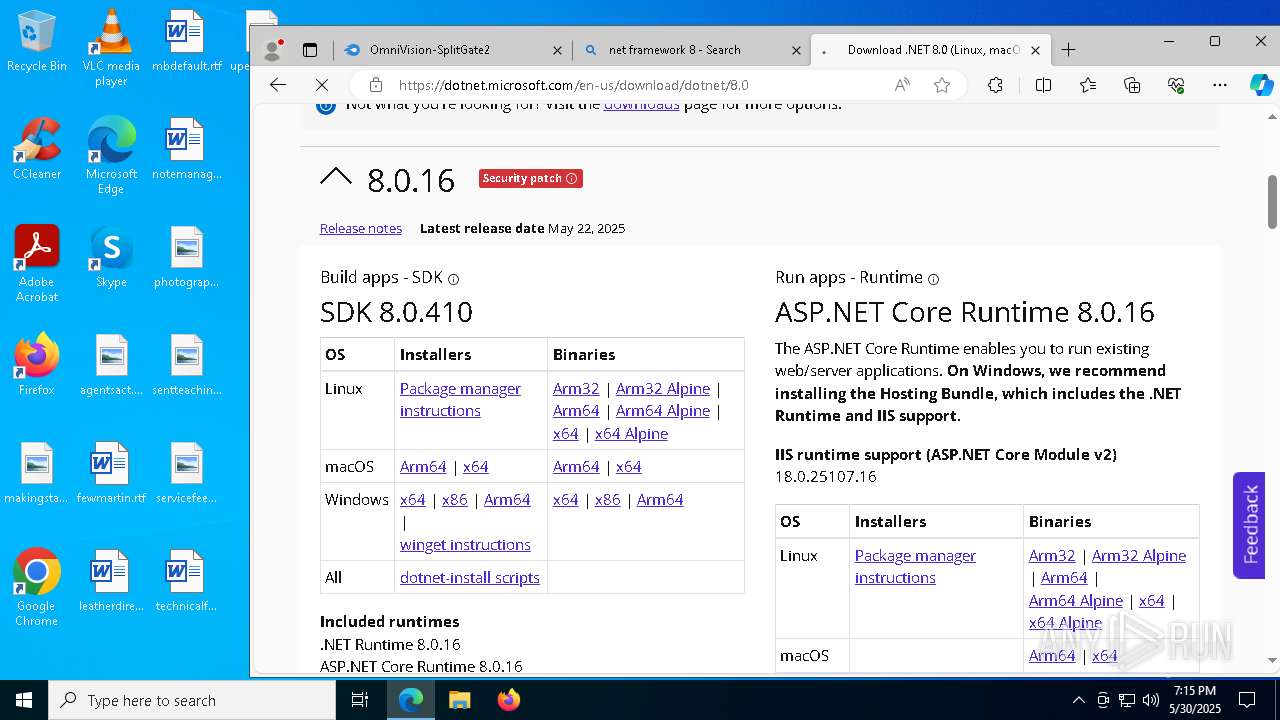Download SDK Windows x64 installer
The height and width of the screenshot is (720, 1280).
point(413,499)
